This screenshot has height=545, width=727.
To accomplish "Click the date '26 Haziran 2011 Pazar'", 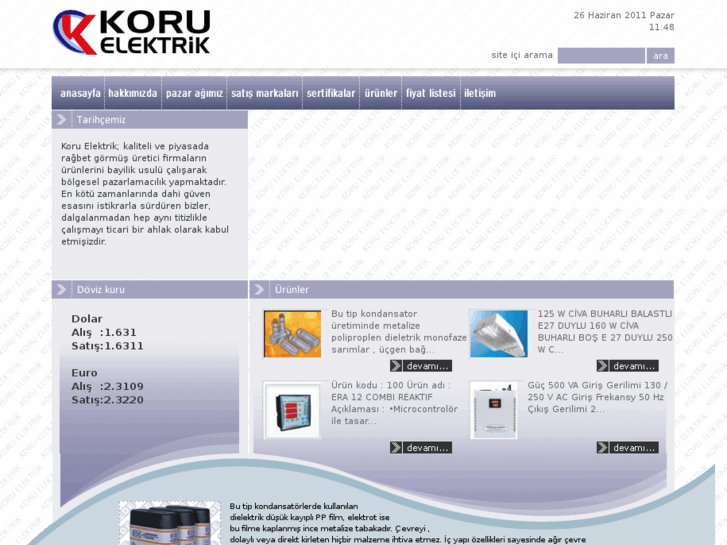I will (624, 15).
